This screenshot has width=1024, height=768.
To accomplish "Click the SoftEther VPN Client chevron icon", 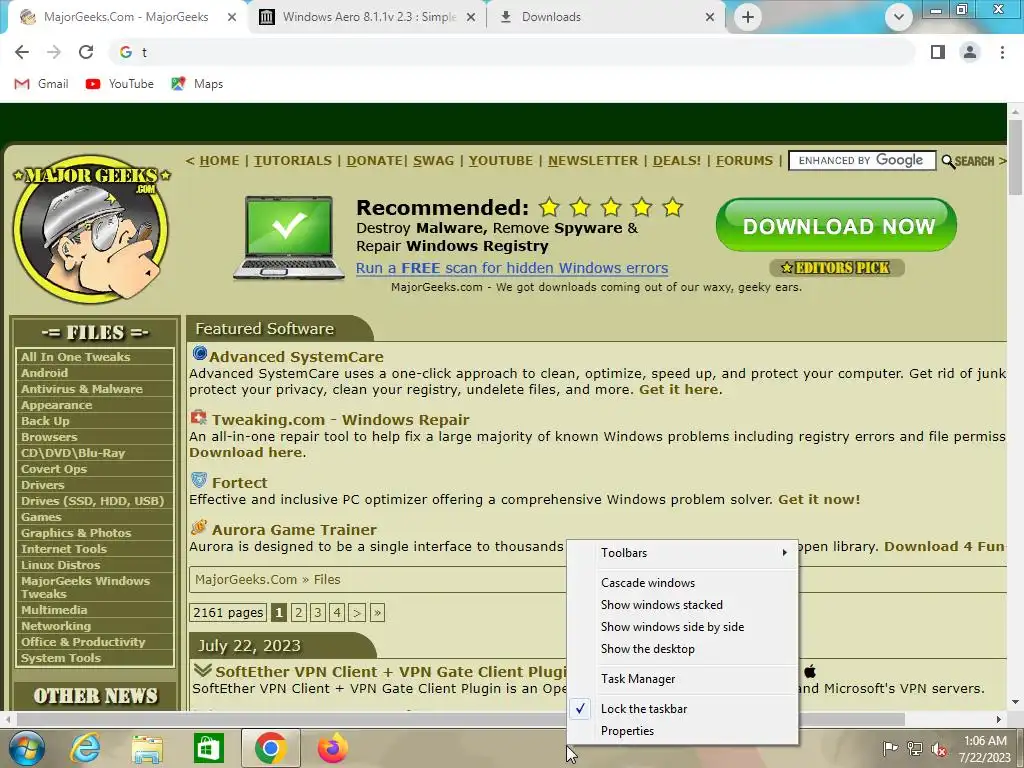I will (x=203, y=670).
